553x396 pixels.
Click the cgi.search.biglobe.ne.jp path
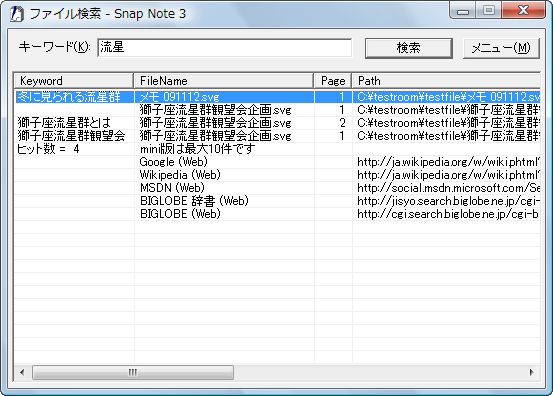[x=448, y=214]
